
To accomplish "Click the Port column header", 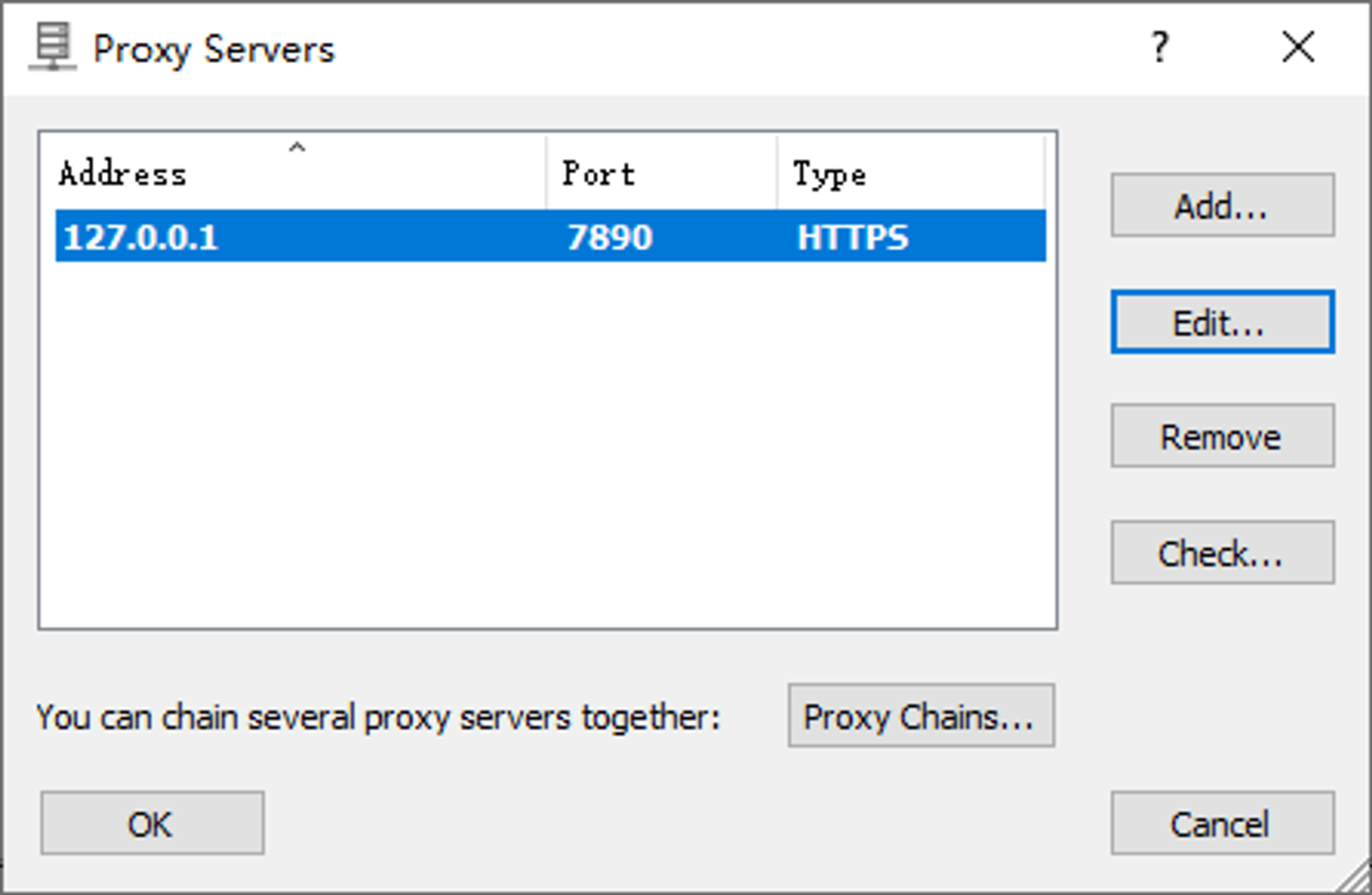I will coord(598,174).
